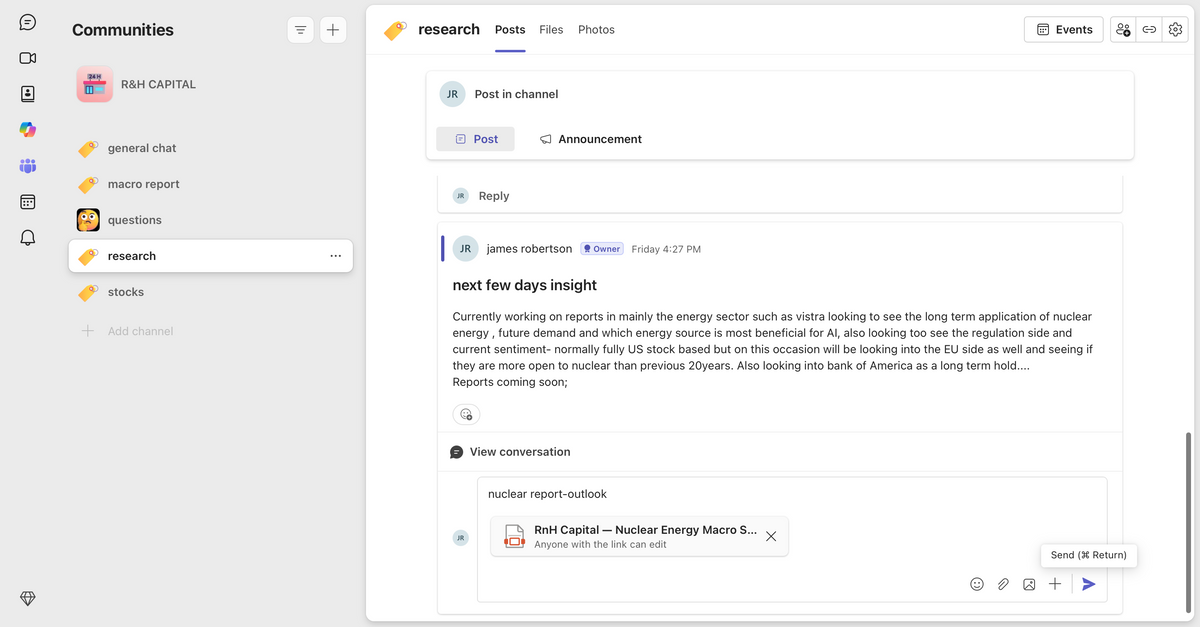
Task: Select the Announcement post type
Action: click(591, 139)
